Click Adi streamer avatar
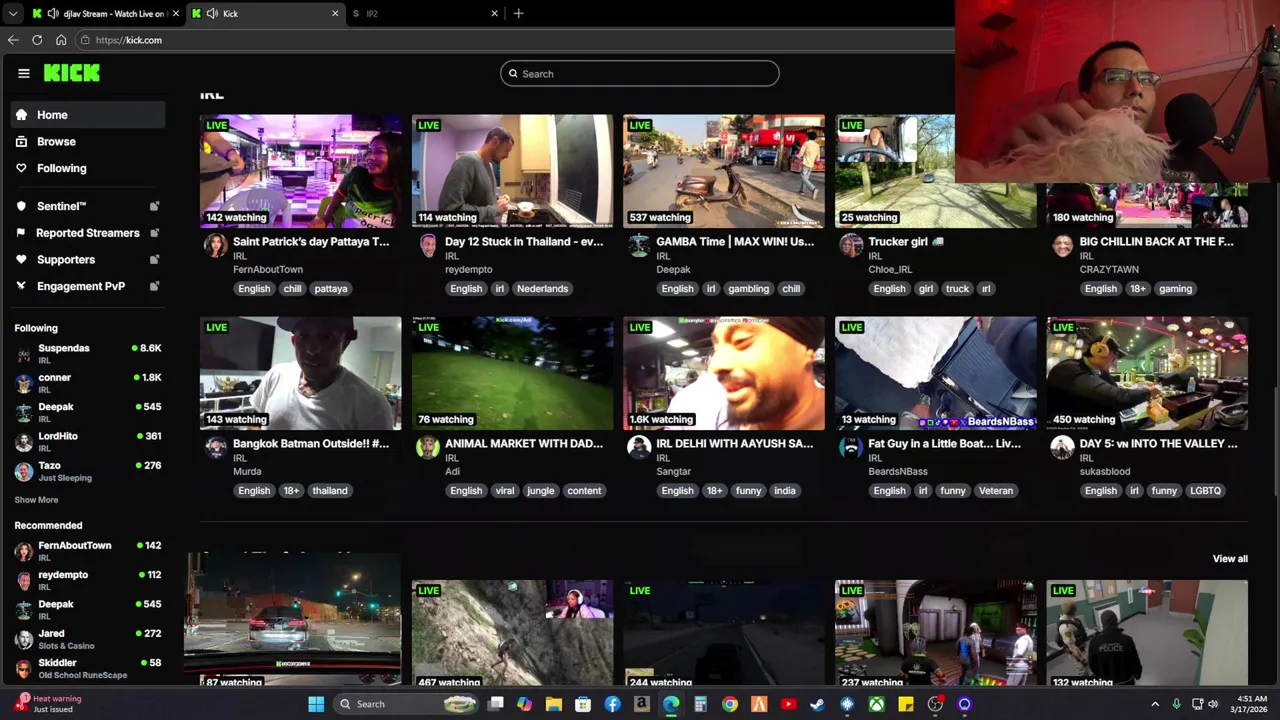The image size is (1280, 720). (427, 447)
